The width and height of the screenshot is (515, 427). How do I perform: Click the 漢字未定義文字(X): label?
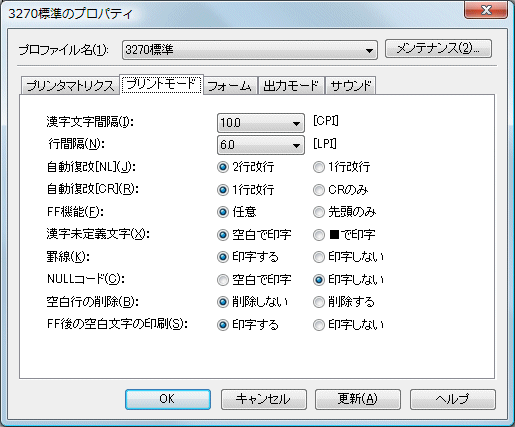point(98,234)
